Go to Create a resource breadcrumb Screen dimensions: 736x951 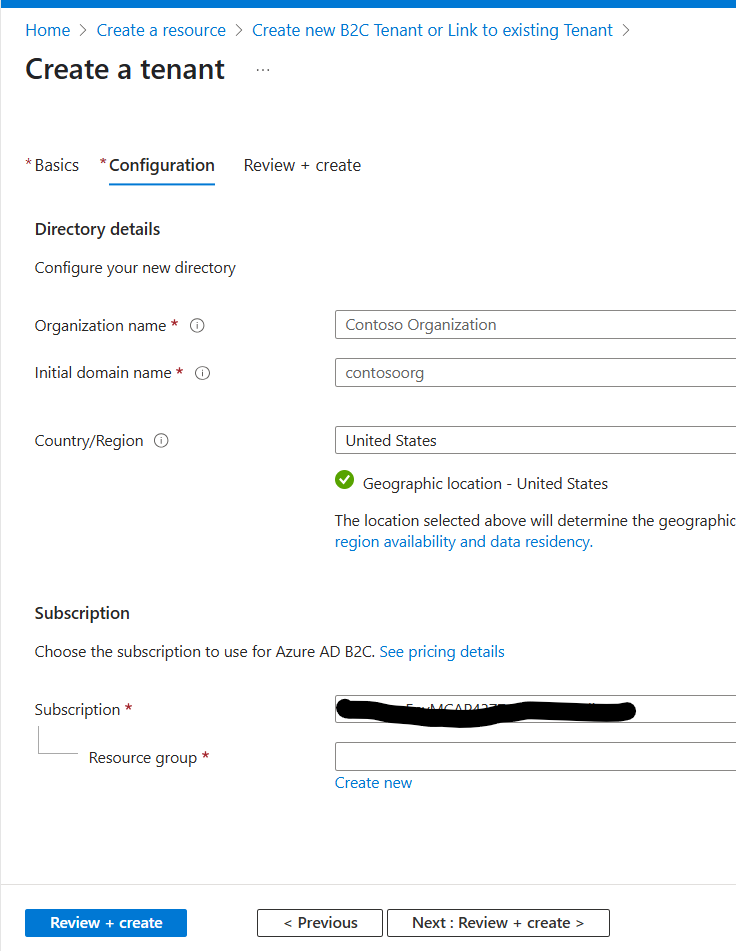coord(161,30)
